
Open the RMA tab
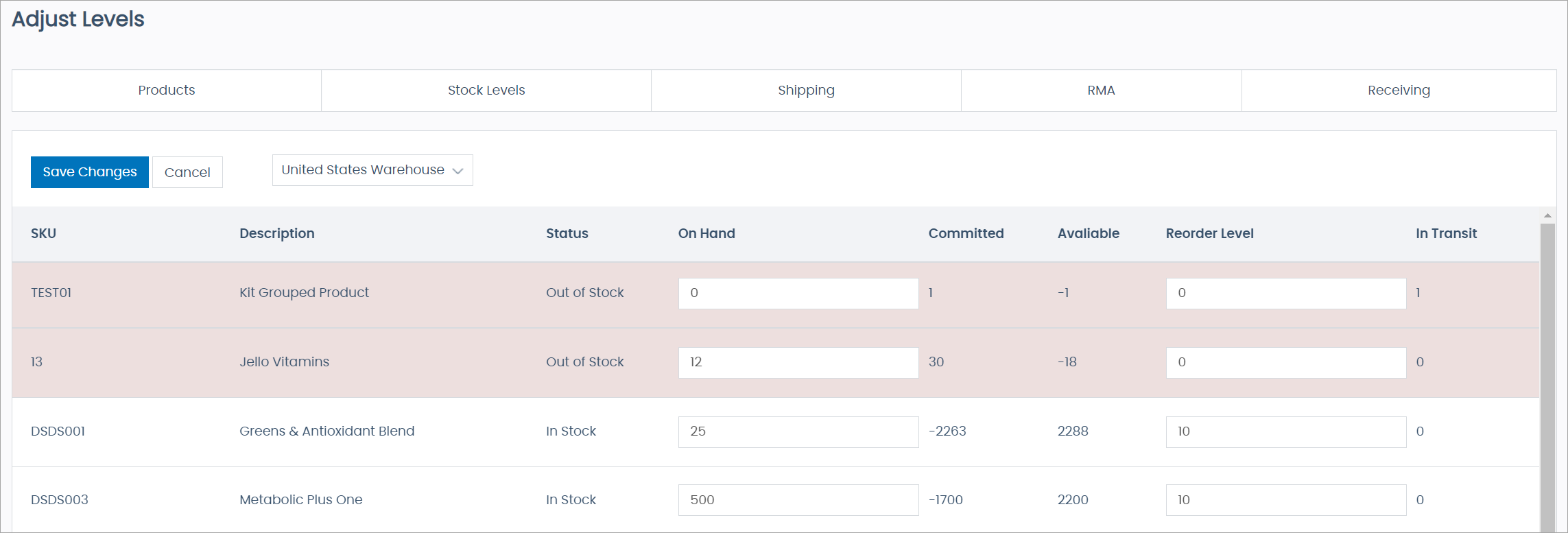tap(1101, 90)
